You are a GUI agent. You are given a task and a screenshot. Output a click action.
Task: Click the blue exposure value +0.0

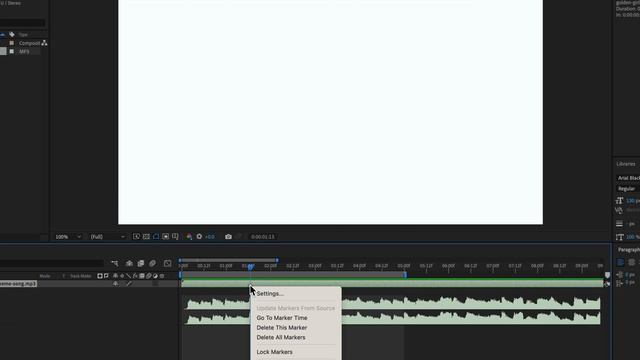coord(210,237)
